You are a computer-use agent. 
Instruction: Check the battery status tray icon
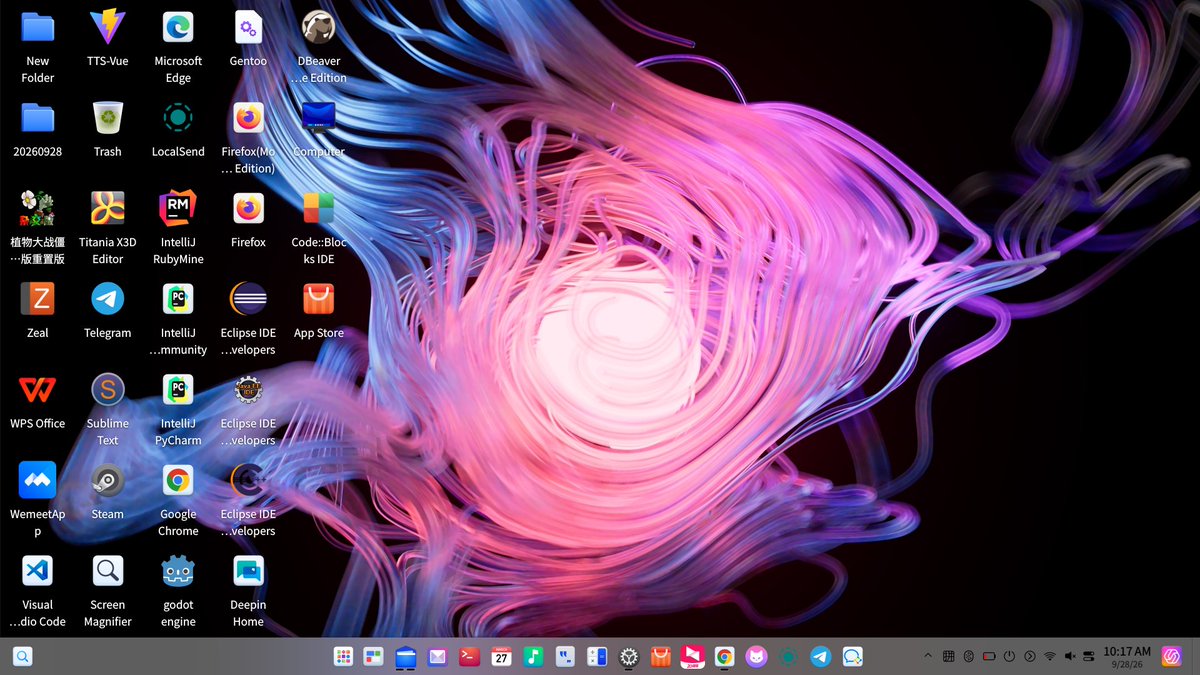click(x=989, y=657)
